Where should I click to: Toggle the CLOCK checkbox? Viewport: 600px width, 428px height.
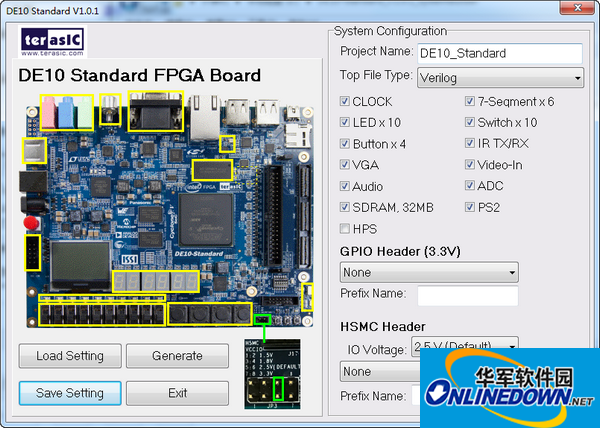click(x=345, y=101)
